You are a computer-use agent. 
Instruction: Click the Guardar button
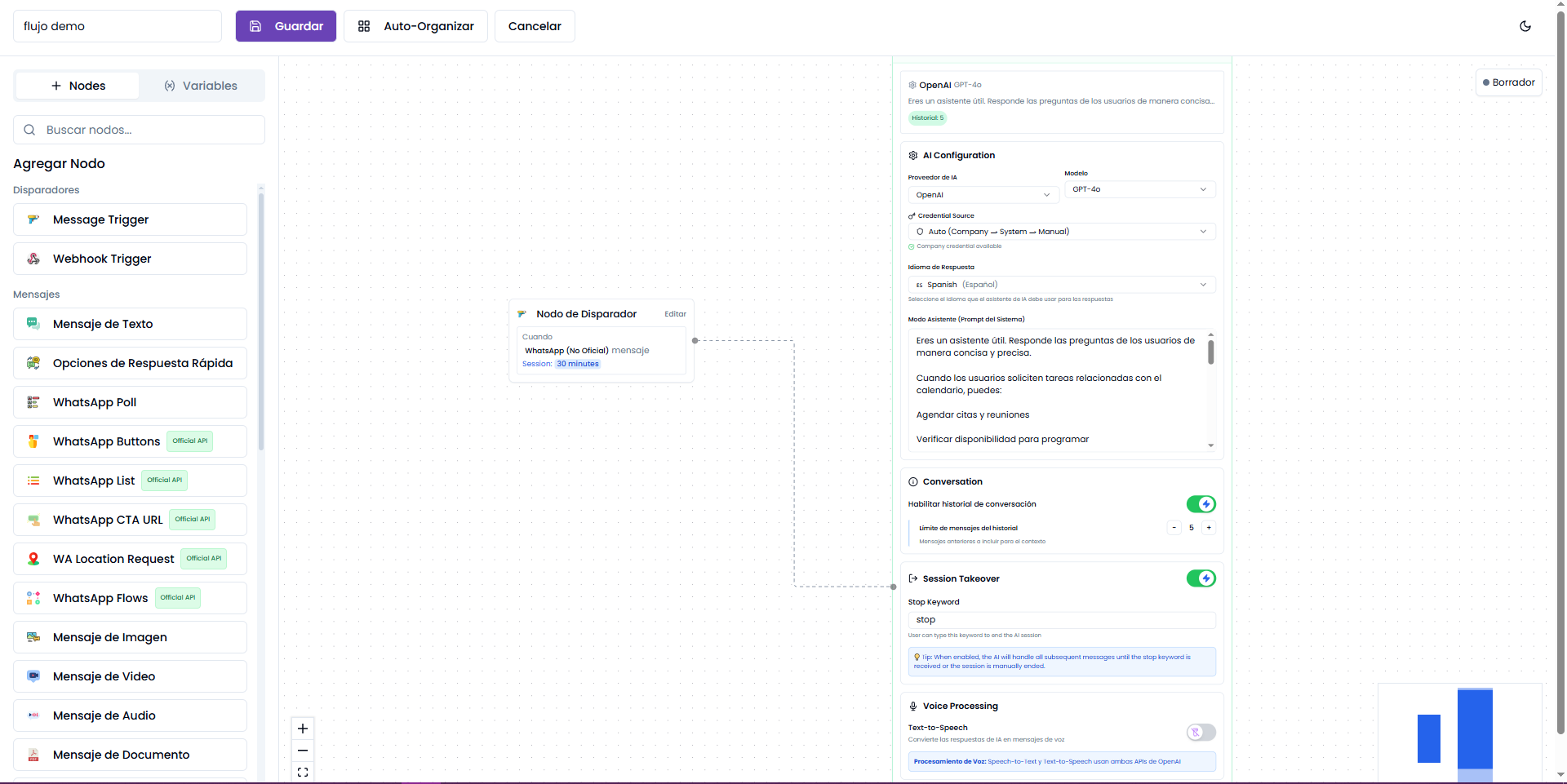pos(286,26)
